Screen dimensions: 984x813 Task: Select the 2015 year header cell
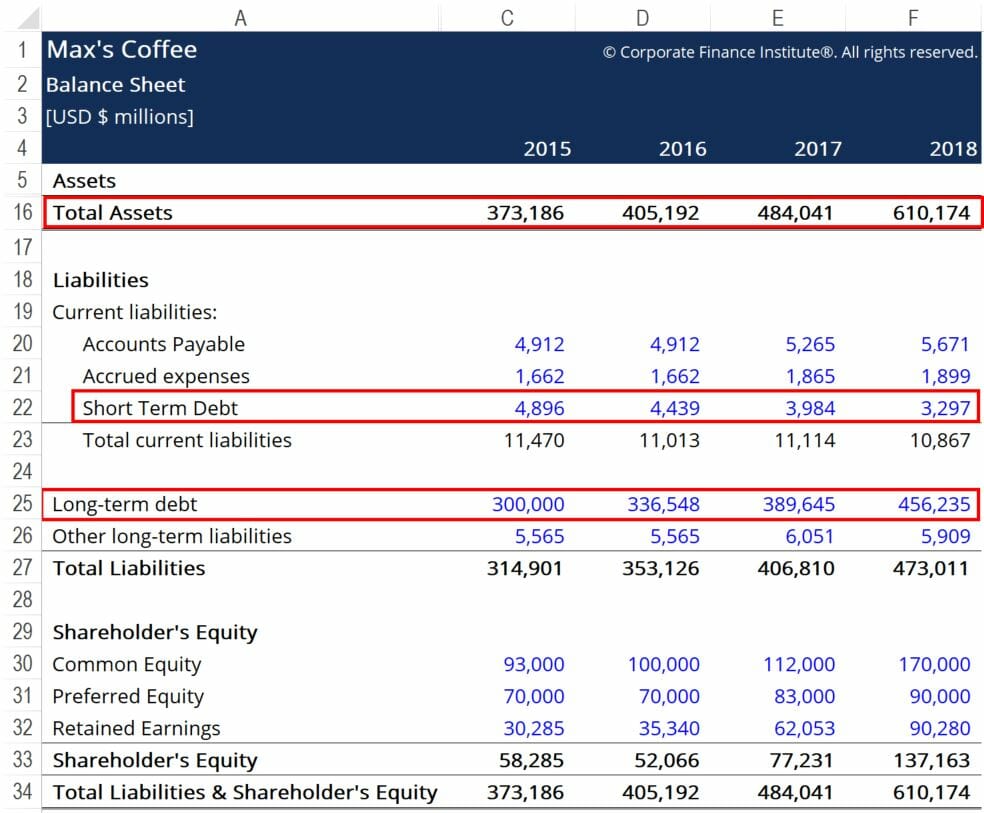(547, 148)
